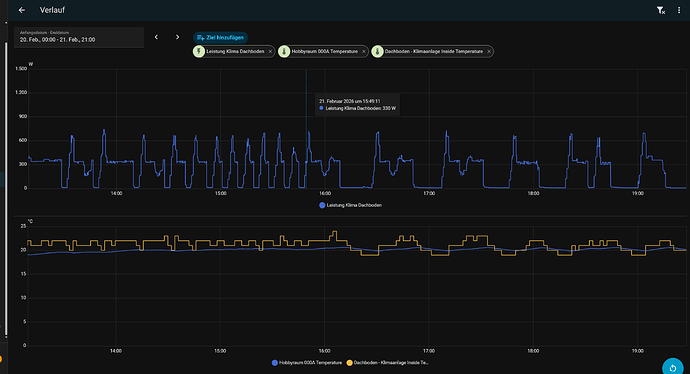Viewport: 690px width, 374px height.
Task: Click the Hobbyraum 000A Temperature thermometer icon
Action: 284,51
